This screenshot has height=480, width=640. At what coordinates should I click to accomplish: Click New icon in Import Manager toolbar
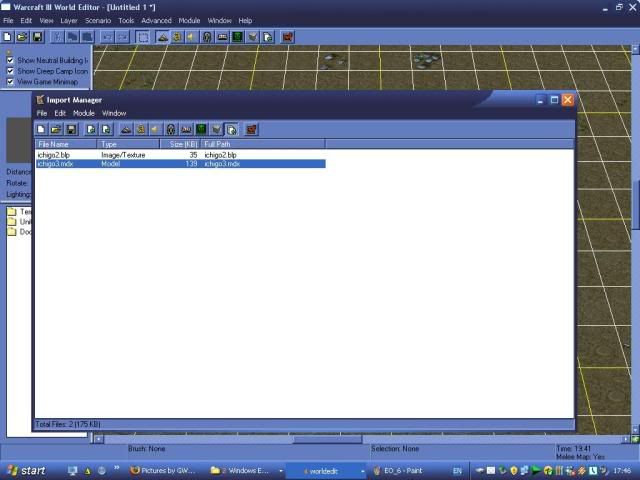(41, 130)
